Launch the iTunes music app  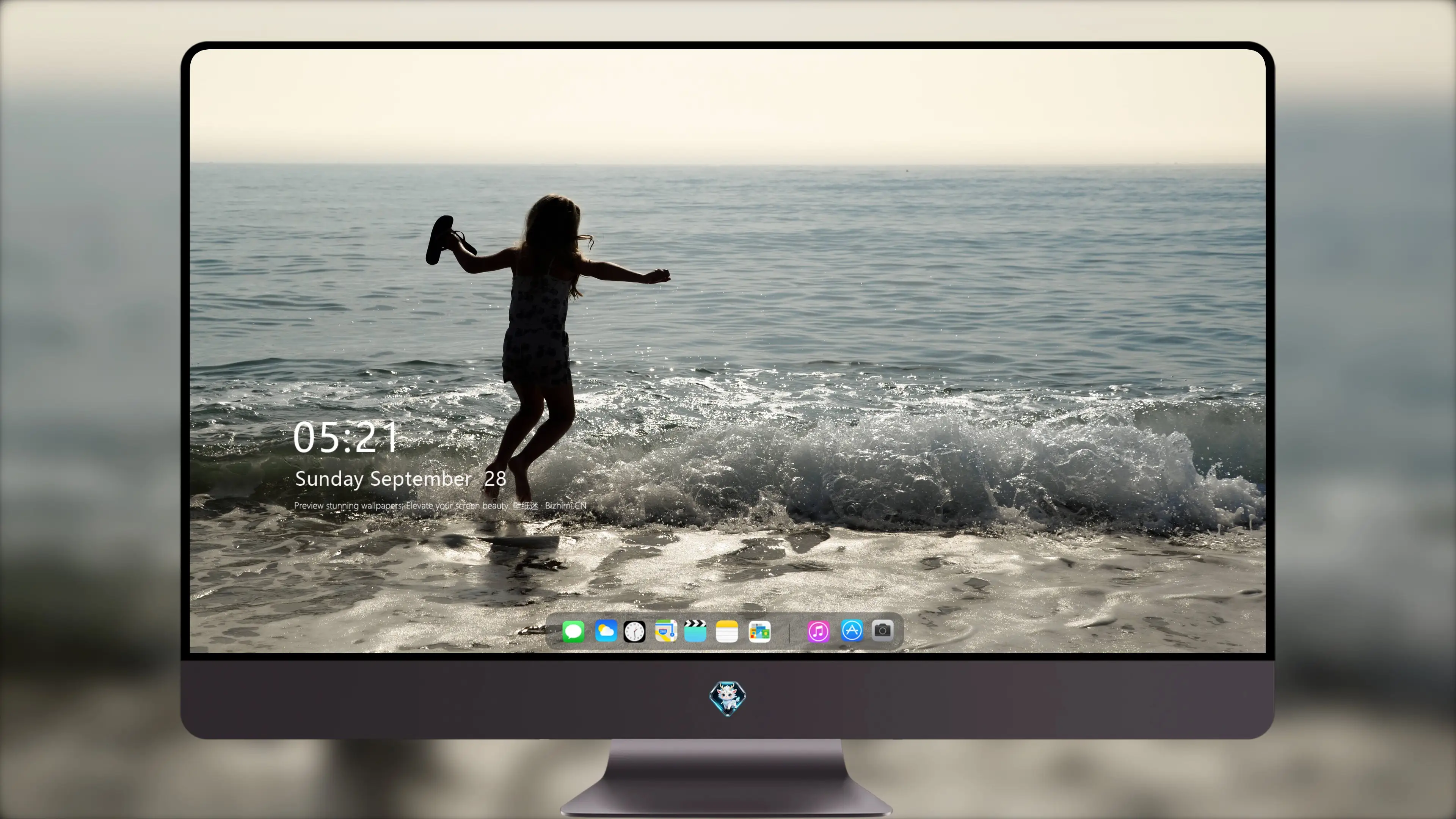click(819, 631)
